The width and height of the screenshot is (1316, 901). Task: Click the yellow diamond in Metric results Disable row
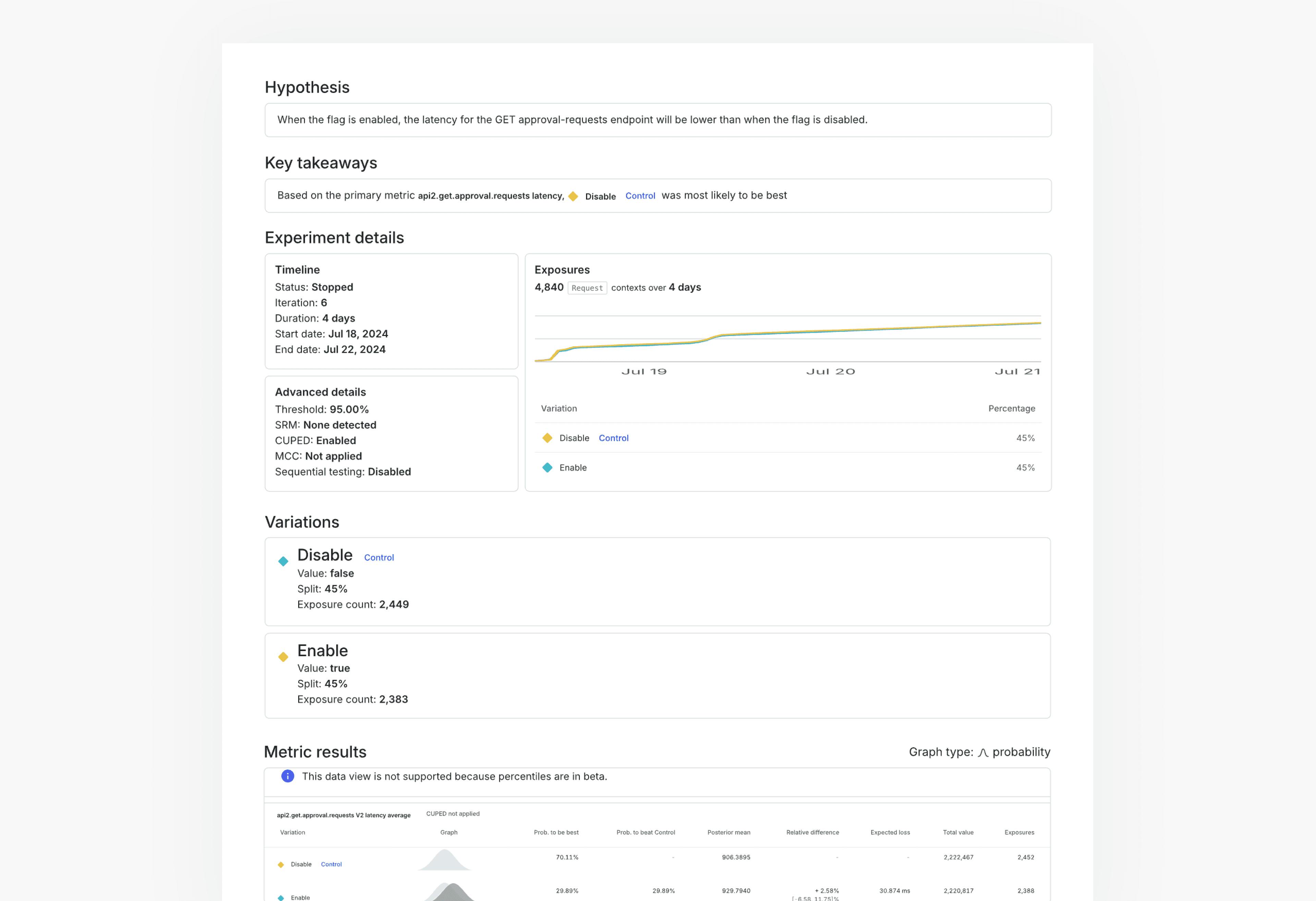click(x=280, y=865)
